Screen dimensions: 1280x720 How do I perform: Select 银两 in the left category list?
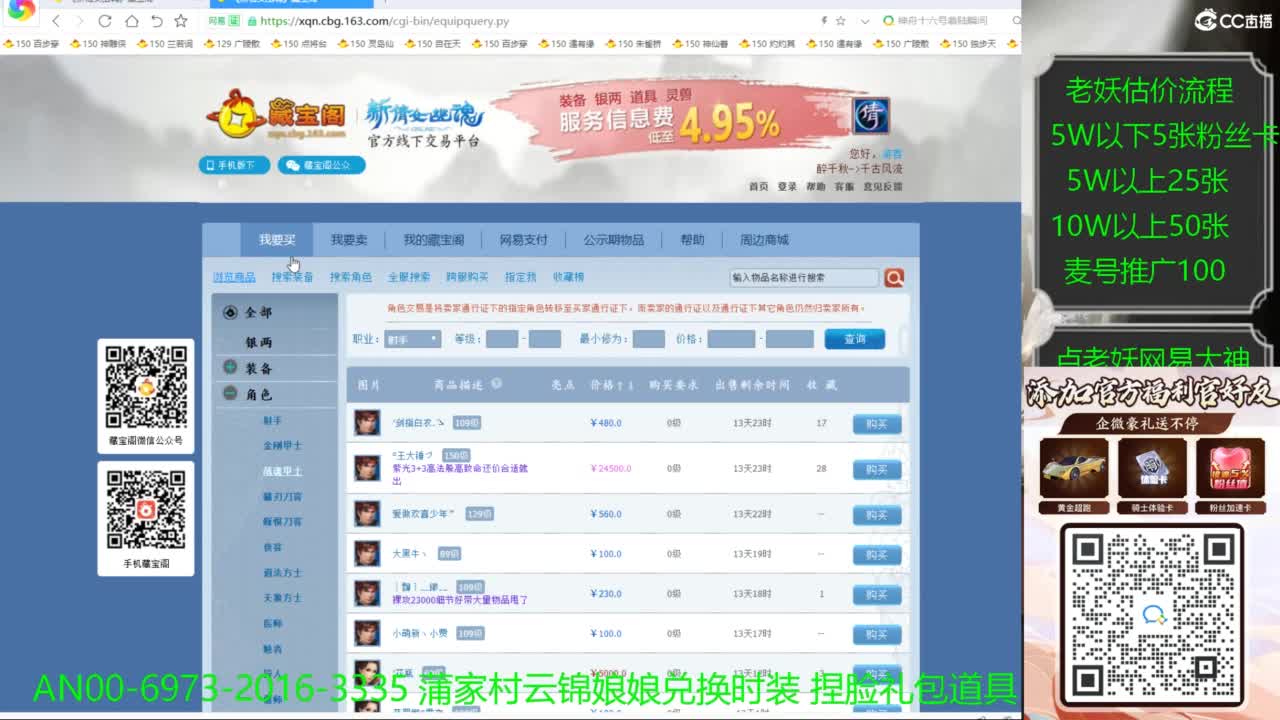[259, 342]
